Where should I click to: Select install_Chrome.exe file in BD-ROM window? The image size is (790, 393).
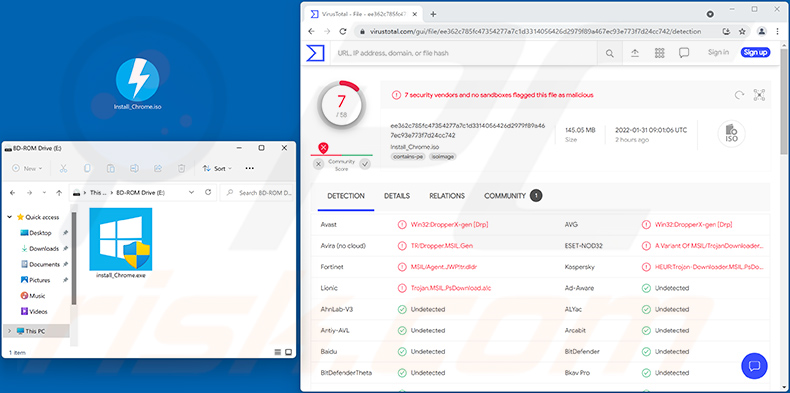121,243
